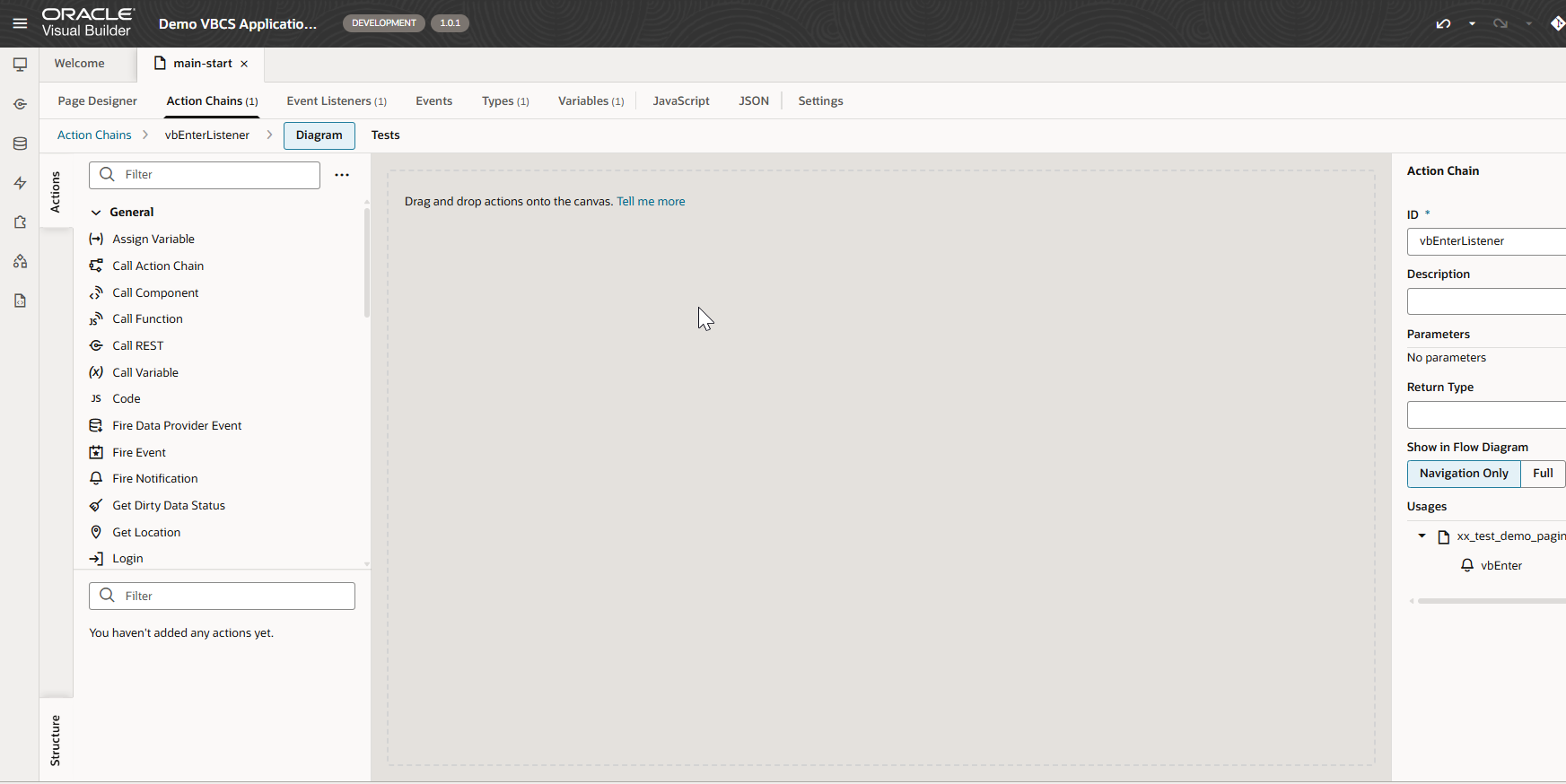Collapse the General actions group

click(x=96, y=213)
